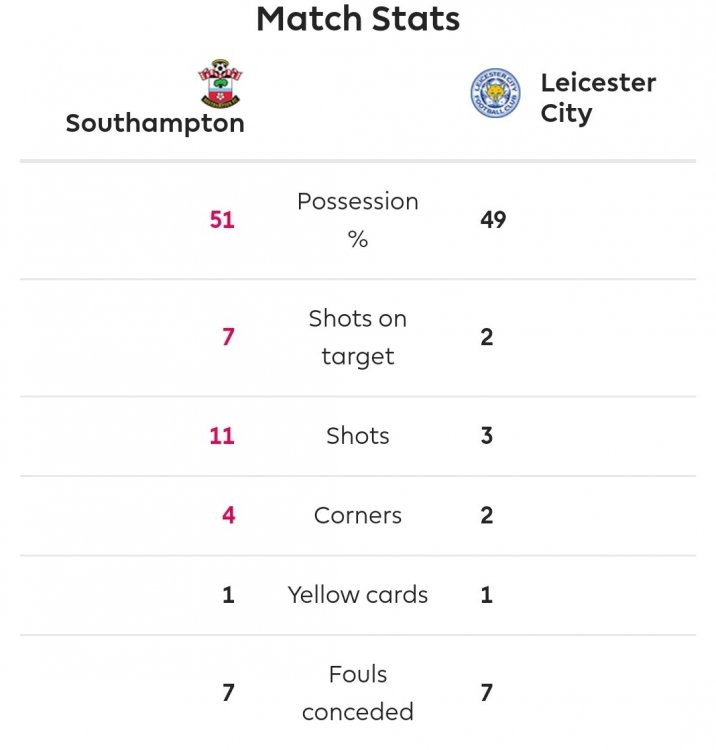Select the Shots on target label
Image resolution: width=716 pixels, height=750 pixels.
click(358, 337)
